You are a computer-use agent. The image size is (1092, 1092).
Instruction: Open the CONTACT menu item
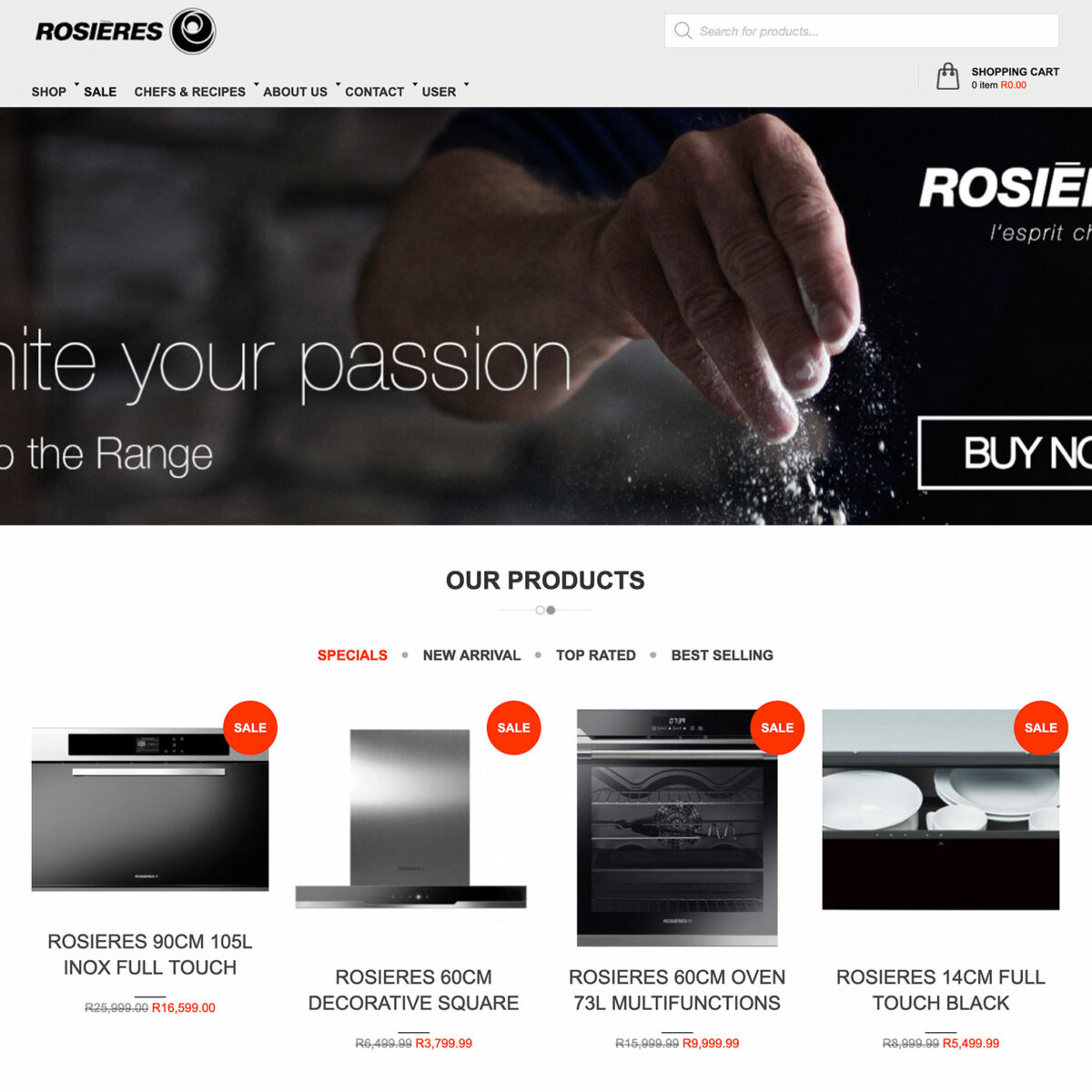click(x=374, y=92)
